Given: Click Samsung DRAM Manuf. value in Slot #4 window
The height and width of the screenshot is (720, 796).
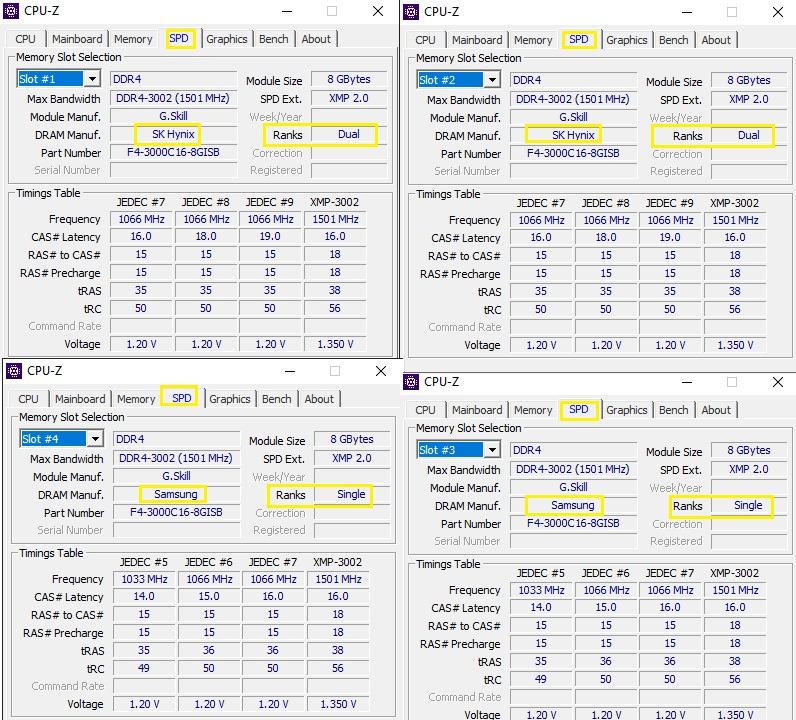Looking at the screenshot, I should (176, 495).
